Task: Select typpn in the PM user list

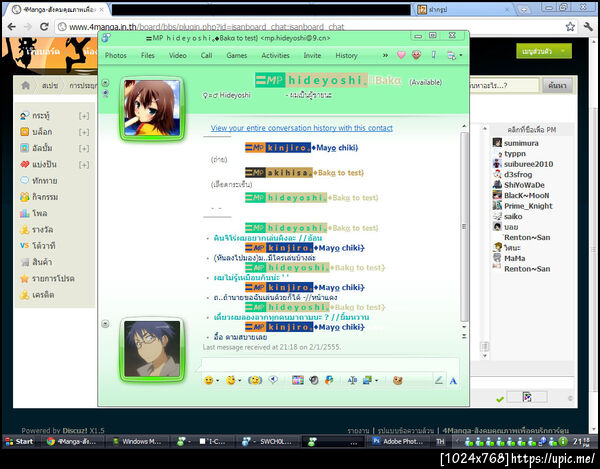Action: tap(515, 153)
